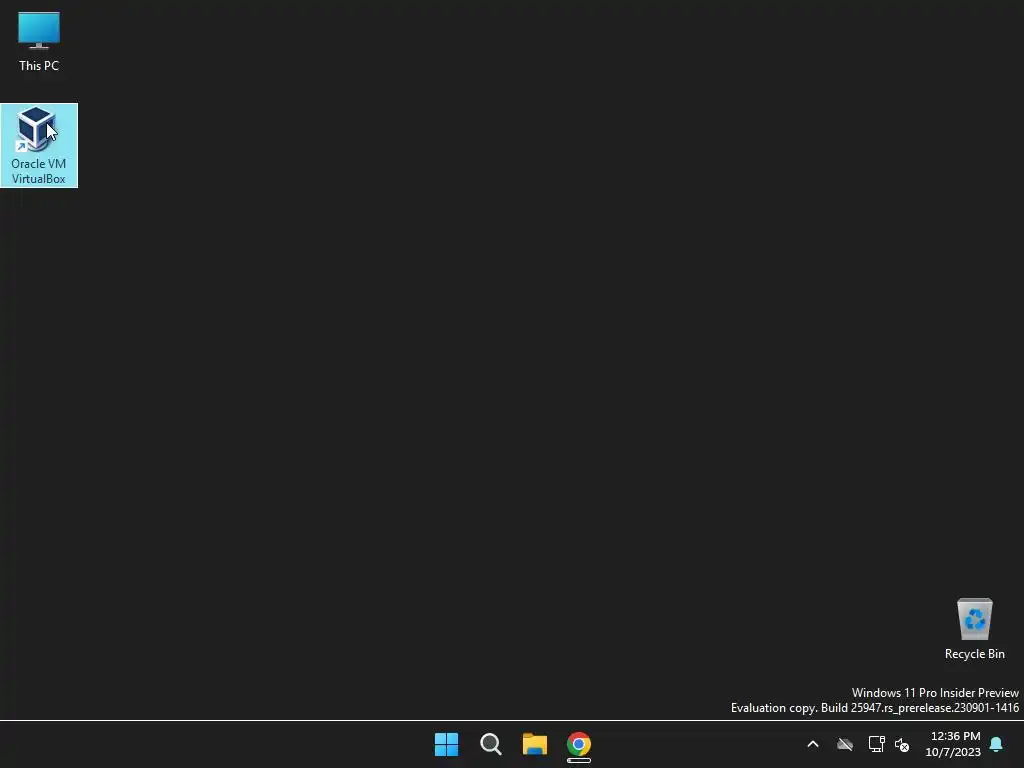Image resolution: width=1024 pixels, height=768 pixels.
Task: Open the notifications bell
Action: click(x=997, y=744)
